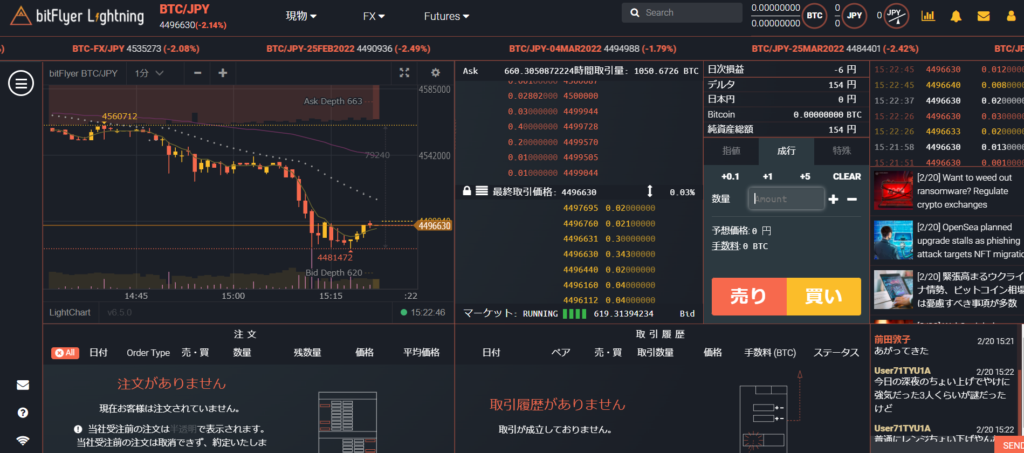Click the BTC balance circle icon

(x=814, y=15)
